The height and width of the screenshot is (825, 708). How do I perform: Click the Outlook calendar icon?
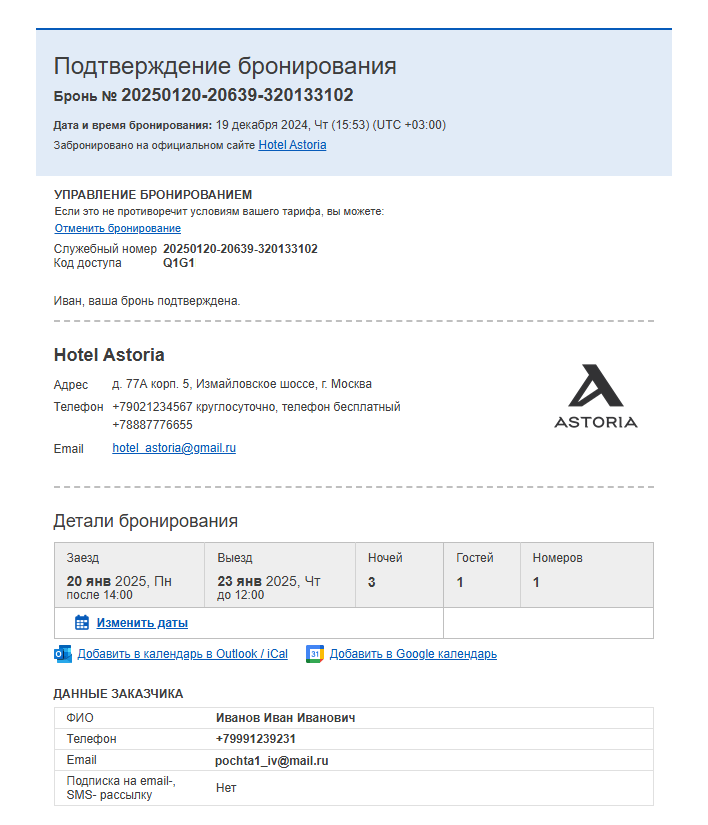click(63, 654)
